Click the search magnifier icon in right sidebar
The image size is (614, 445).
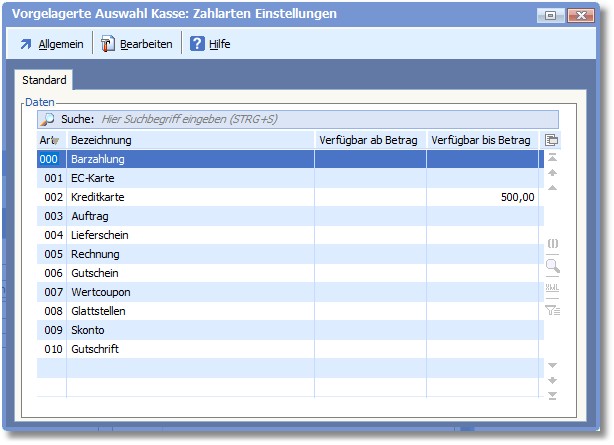(552, 266)
